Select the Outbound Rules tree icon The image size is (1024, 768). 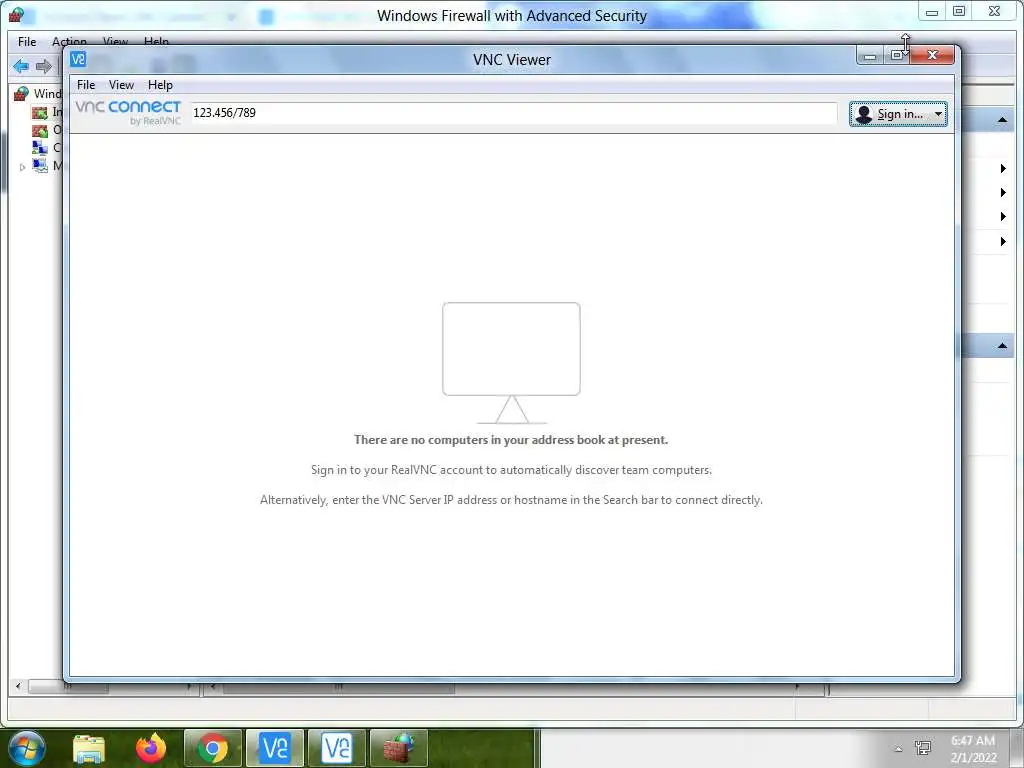coord(40,130)
